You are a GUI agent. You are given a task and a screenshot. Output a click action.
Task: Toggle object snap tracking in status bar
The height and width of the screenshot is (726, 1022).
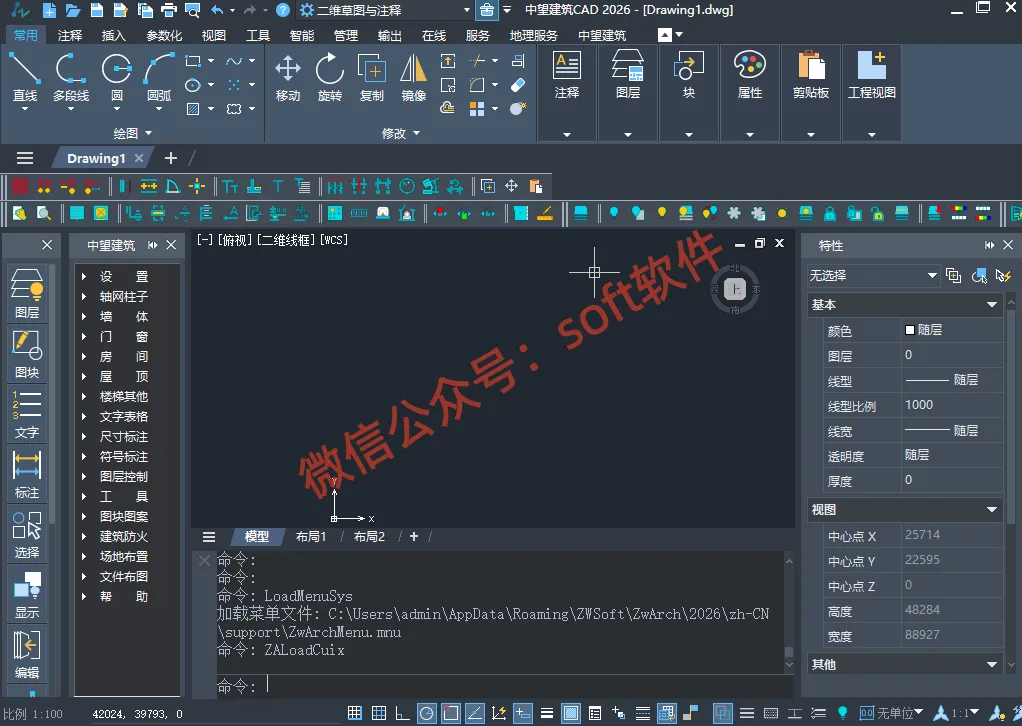(474, 713)
